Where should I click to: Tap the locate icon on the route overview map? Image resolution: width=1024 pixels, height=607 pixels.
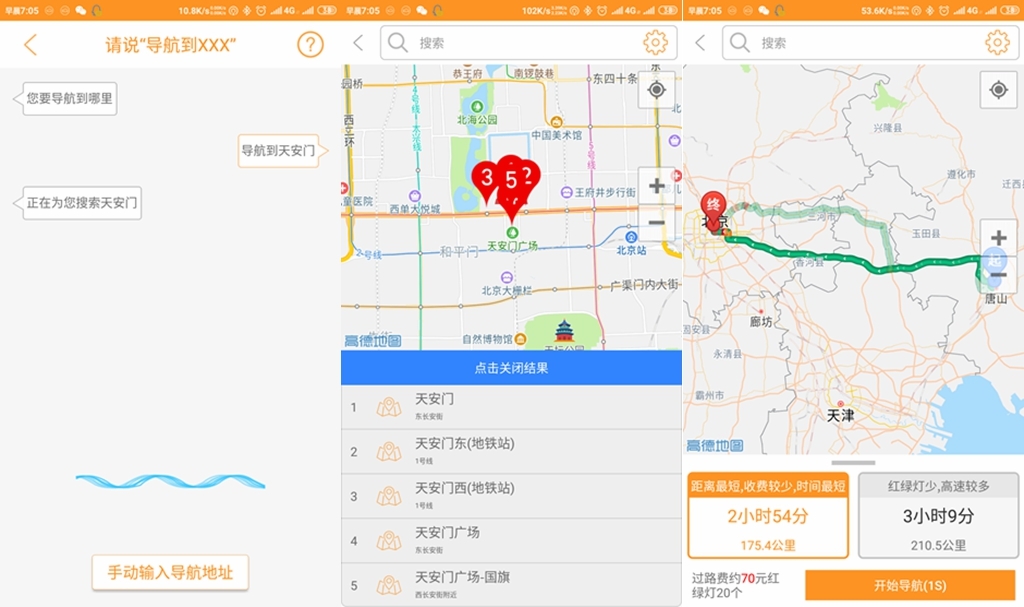click(x=999, y=90)
